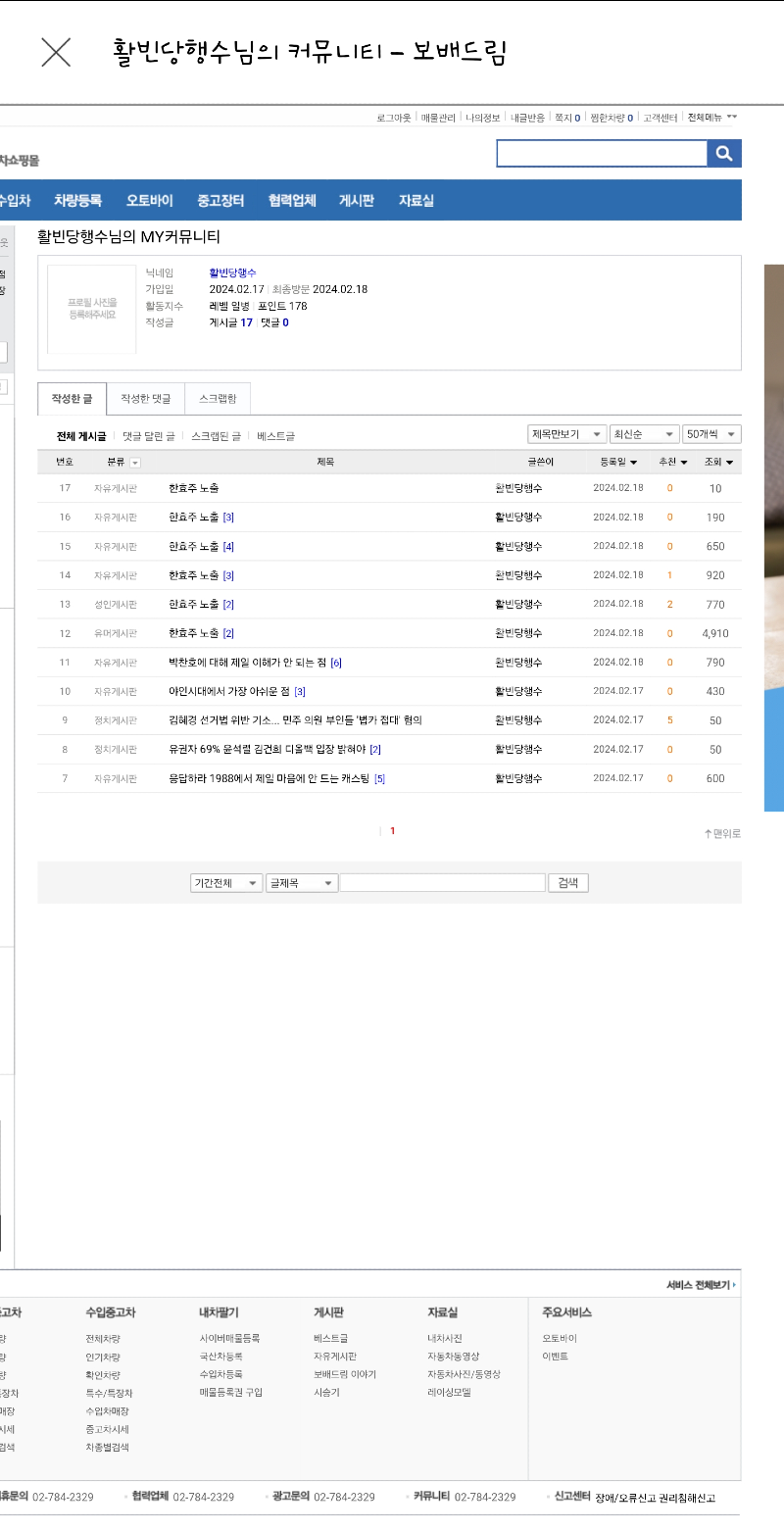
Task: Open the 제목만보기 view dropdown
Action: click(x=567, y=434)
